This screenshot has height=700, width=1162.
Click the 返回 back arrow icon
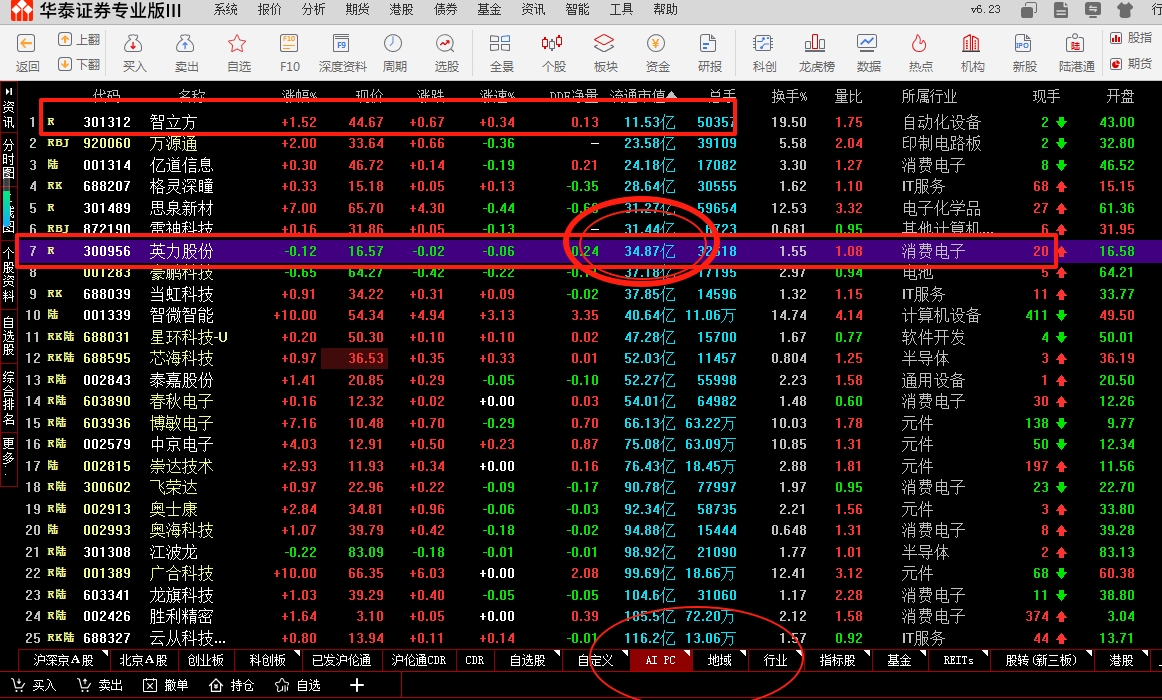pos(26,44)
